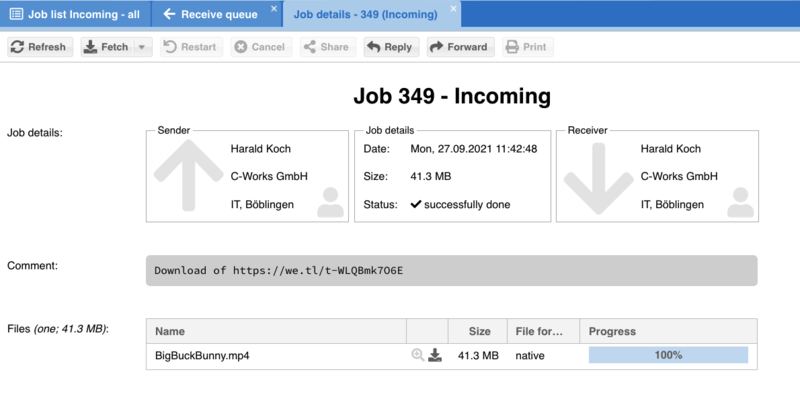Click the Fetch download button
The height and width of the screenshot is (413, 800).
pyautogui.click(x=107, y=47)
